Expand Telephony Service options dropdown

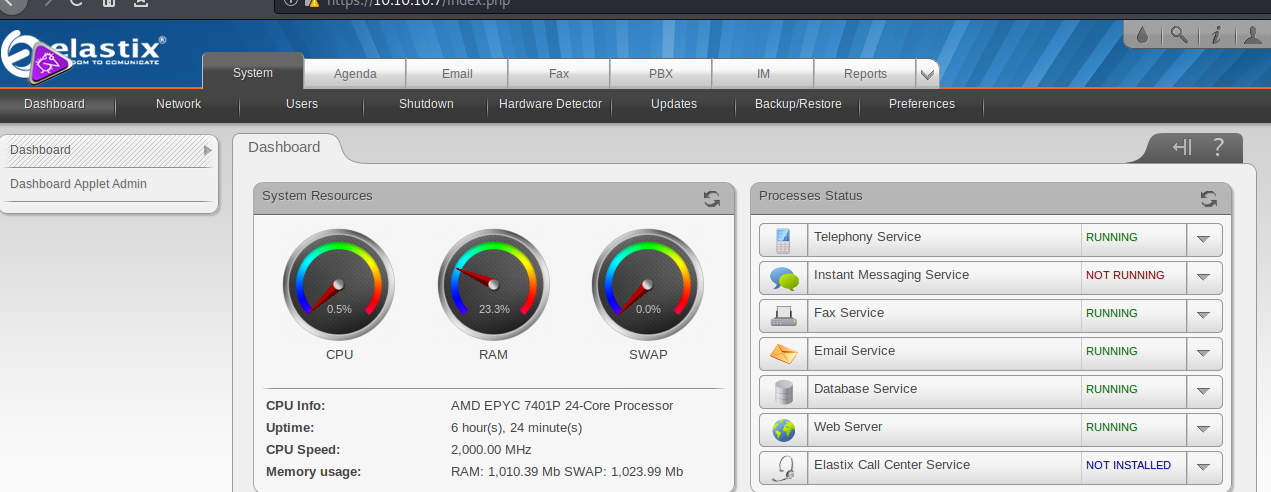[1203, 240]
